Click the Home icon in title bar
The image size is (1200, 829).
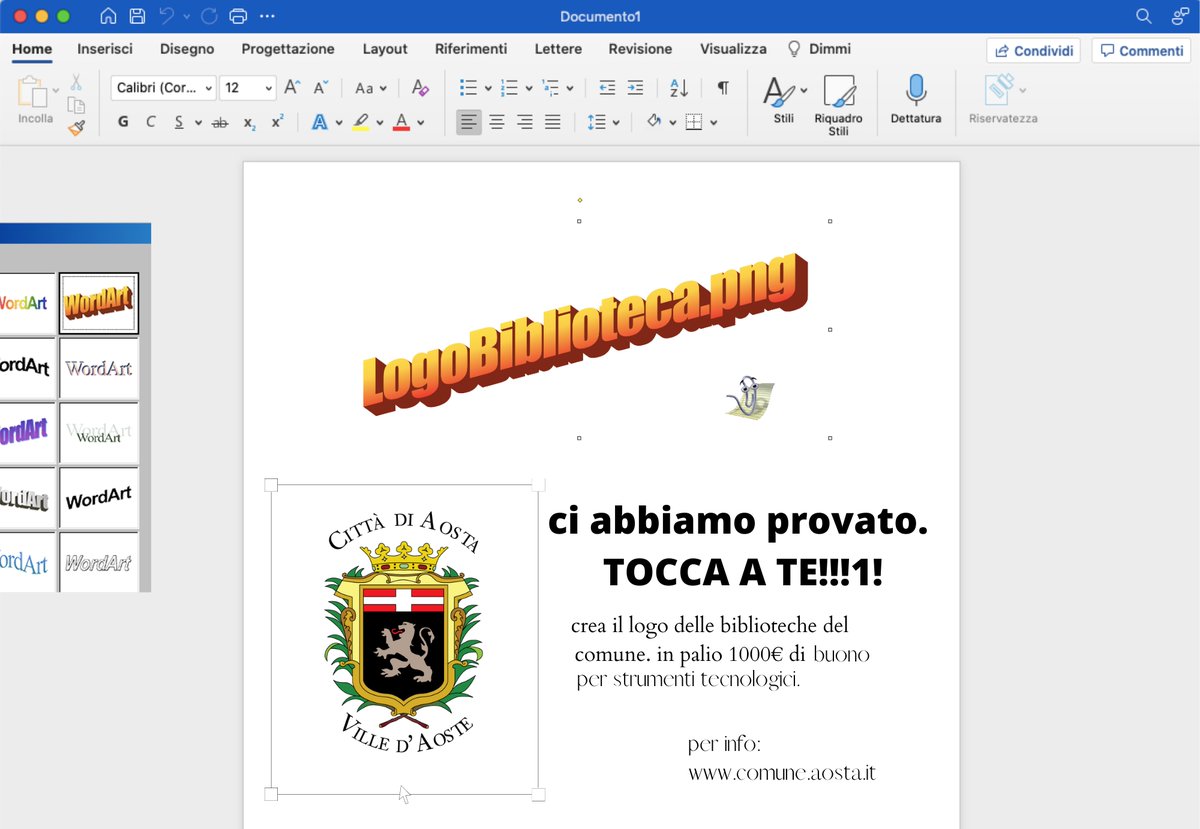109,16
